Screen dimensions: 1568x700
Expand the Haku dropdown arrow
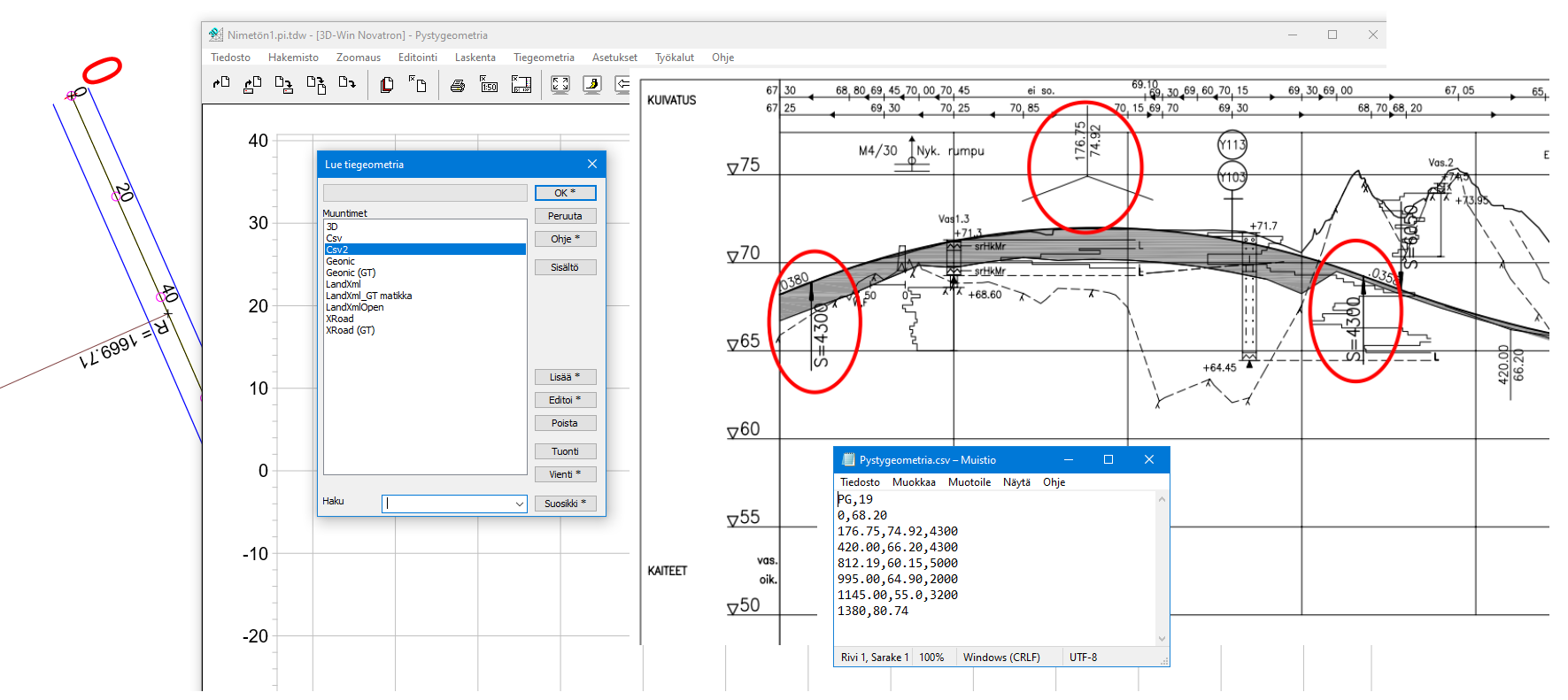pyautogui.click(x=520, y=504)
